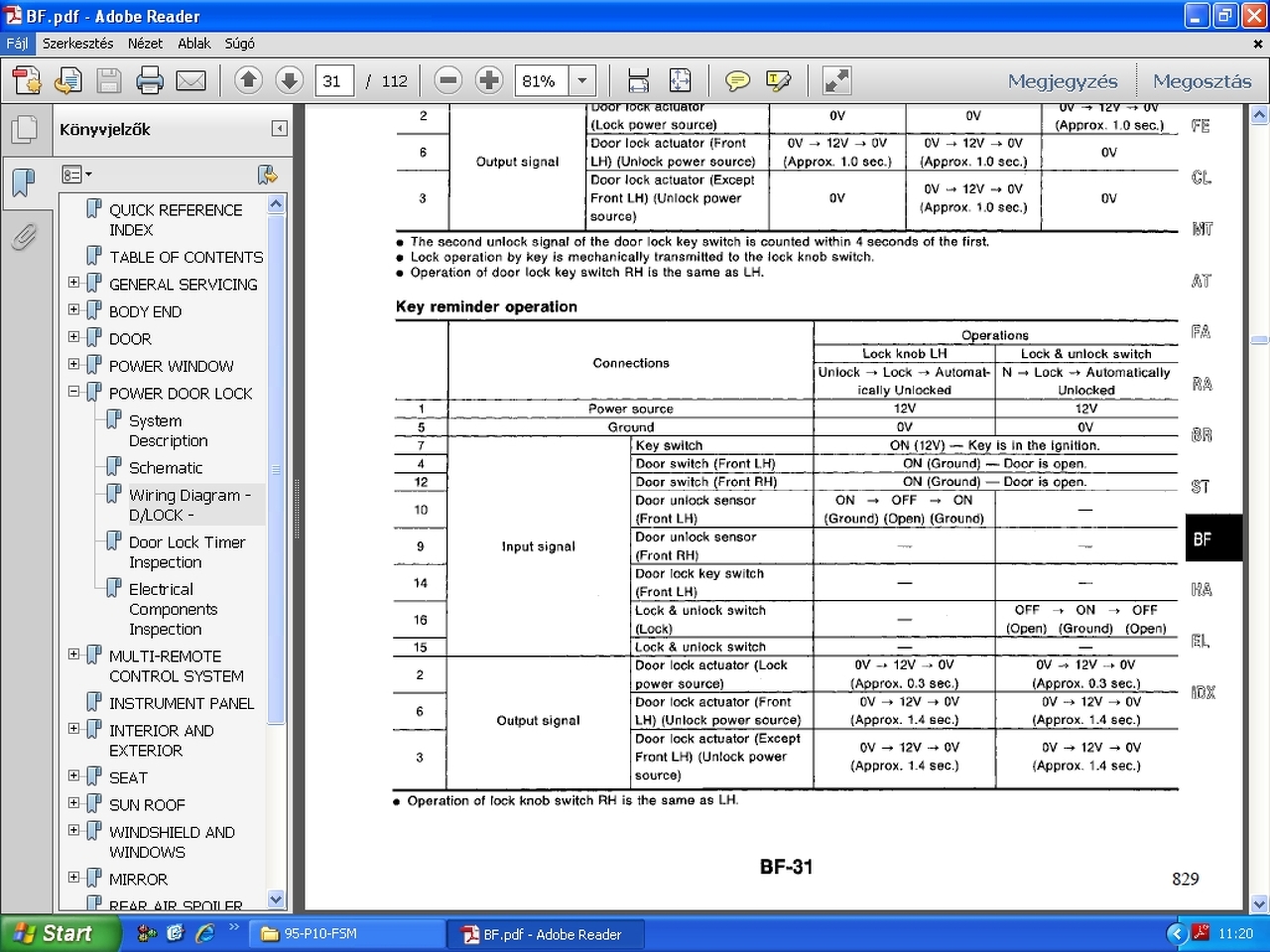Screen dimensions: 1270x952
Task: Click the new bookmark icon
Action: tap(267, 175)
